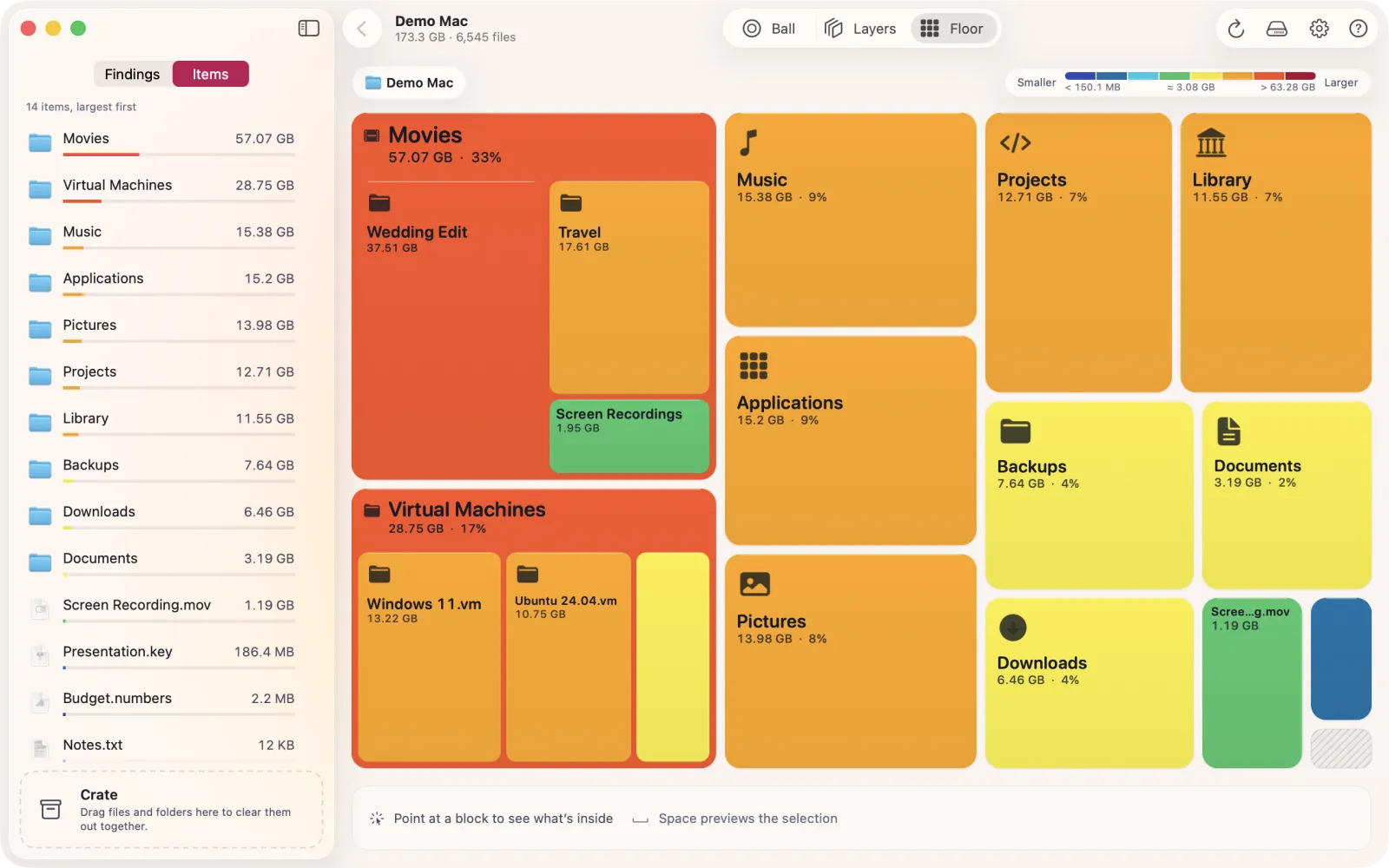Click the photo icon on Pictures block

(754, 584)
